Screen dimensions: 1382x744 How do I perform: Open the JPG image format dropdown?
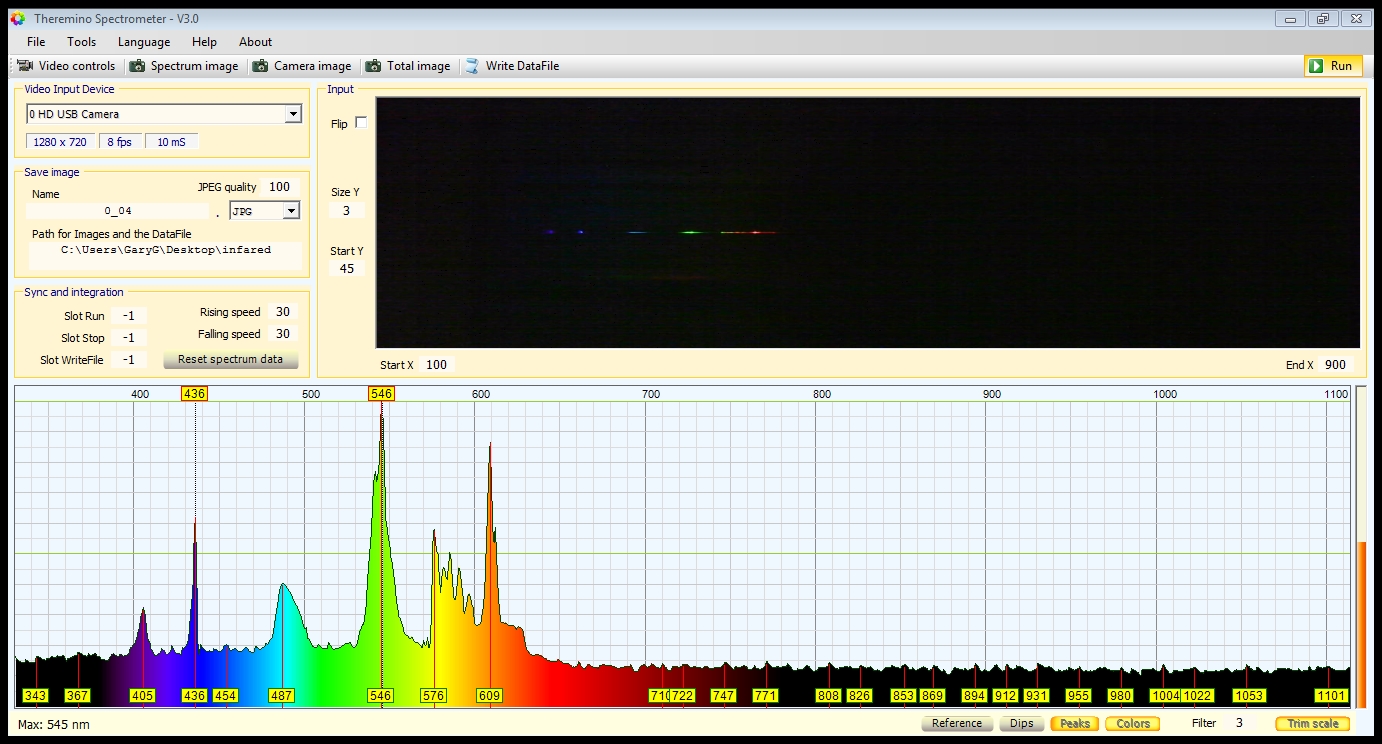point(291,211)
